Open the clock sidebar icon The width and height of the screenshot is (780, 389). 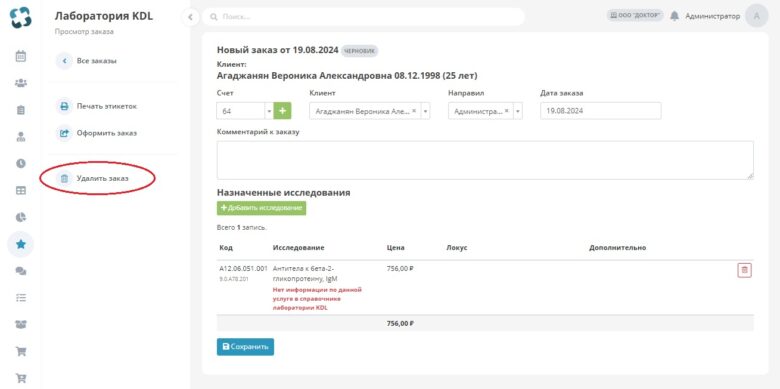pos(20,163)
